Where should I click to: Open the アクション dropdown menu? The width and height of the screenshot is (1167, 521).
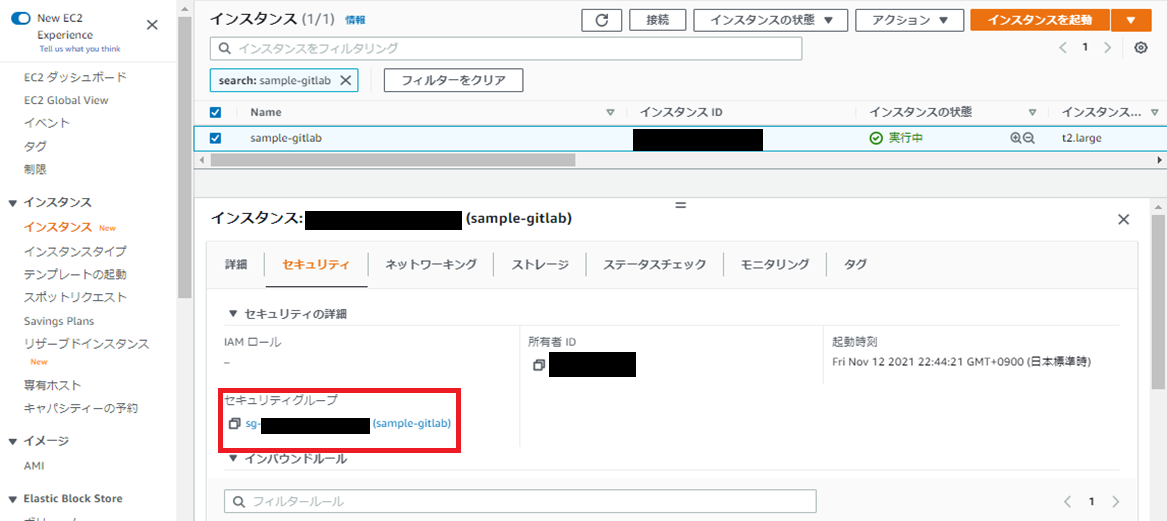pyautogui.click(x=909, y=20)
